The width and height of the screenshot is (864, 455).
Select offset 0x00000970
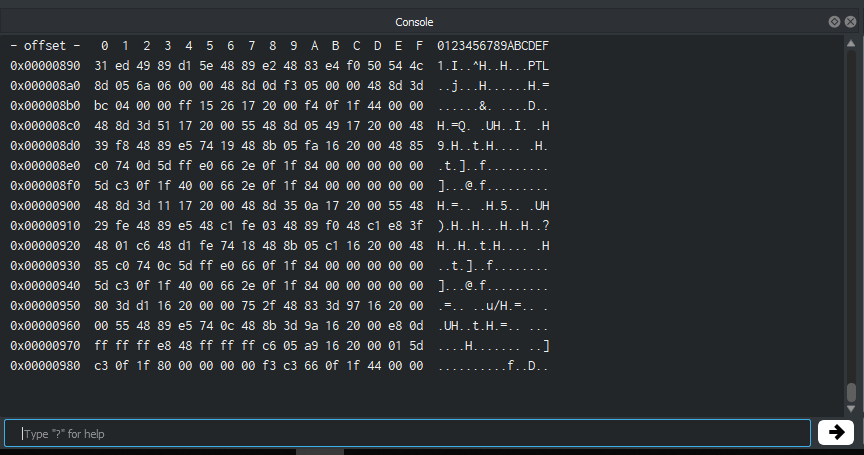(45, 346)
